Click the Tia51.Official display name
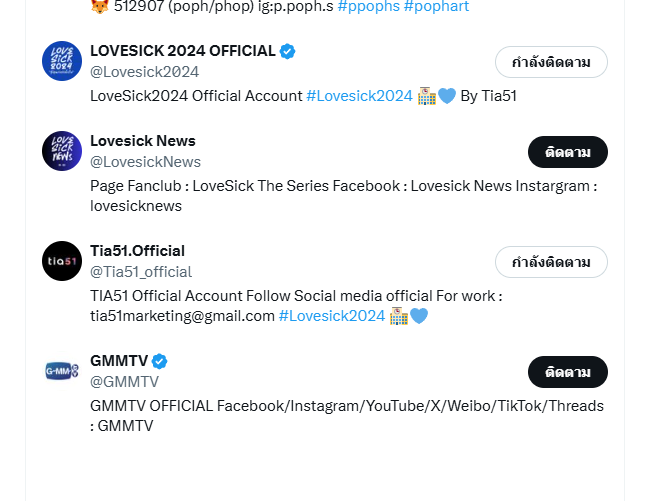Viewport: 650px width, 501px height. point(138,251)
